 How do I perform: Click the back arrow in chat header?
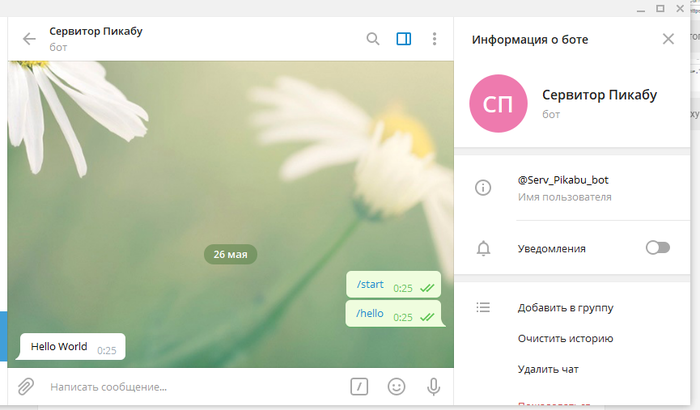coord(29,39)
